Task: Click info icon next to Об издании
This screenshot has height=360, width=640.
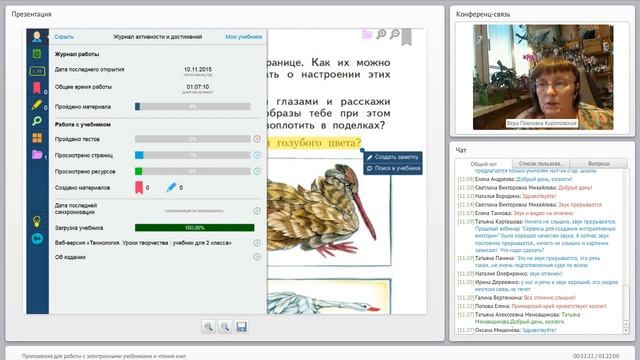Action: pyautogui.click(x=257, y=257)
